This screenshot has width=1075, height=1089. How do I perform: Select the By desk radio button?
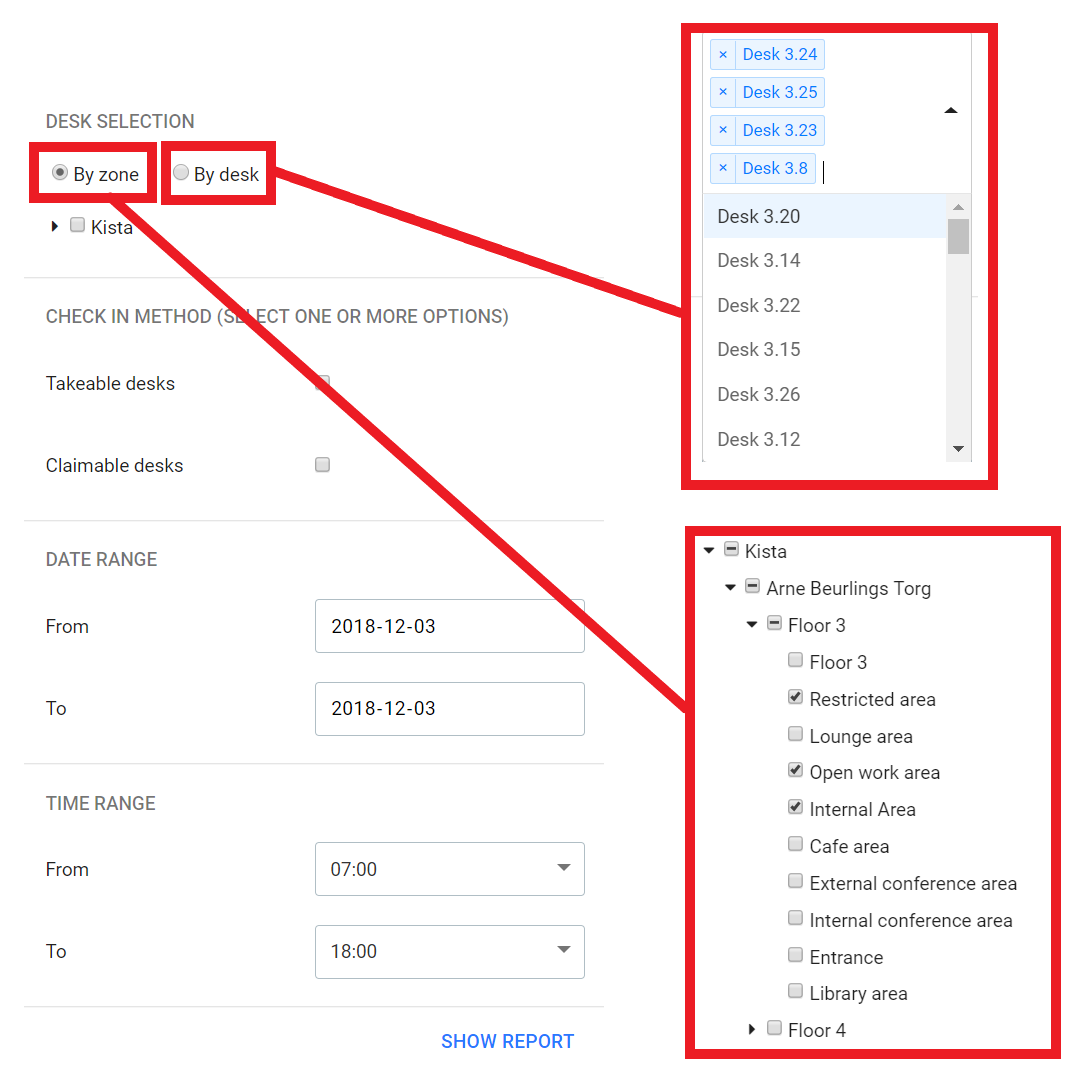pyautogui.click(x=181, y=172)
